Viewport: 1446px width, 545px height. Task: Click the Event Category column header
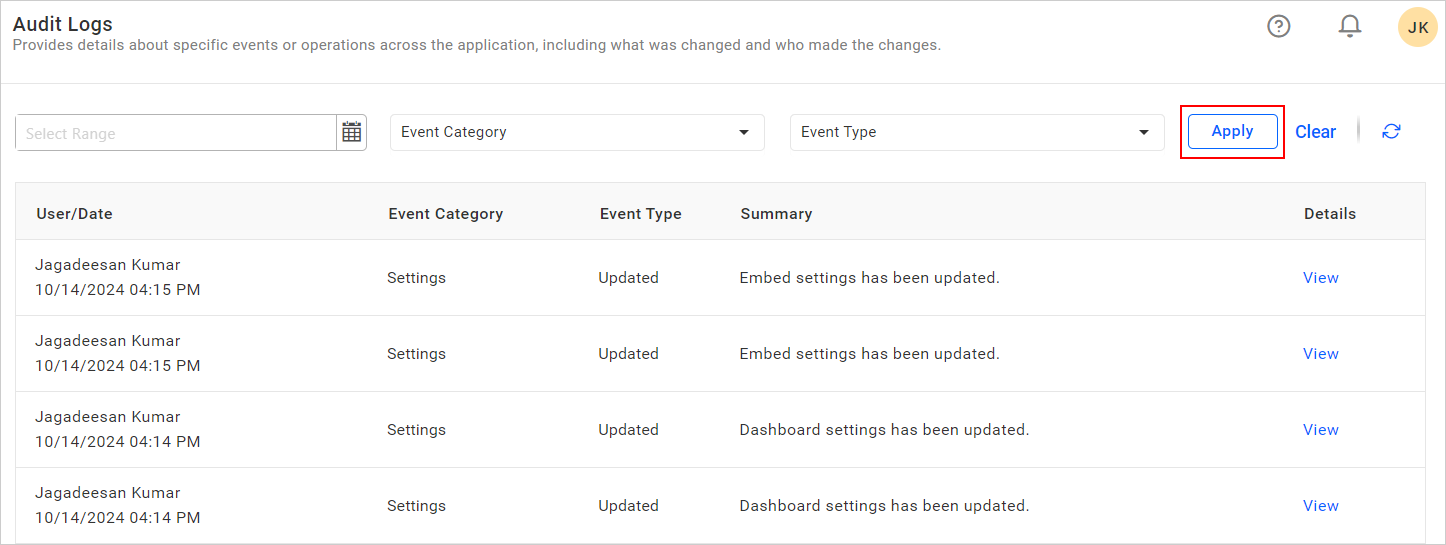coord(445,214)
